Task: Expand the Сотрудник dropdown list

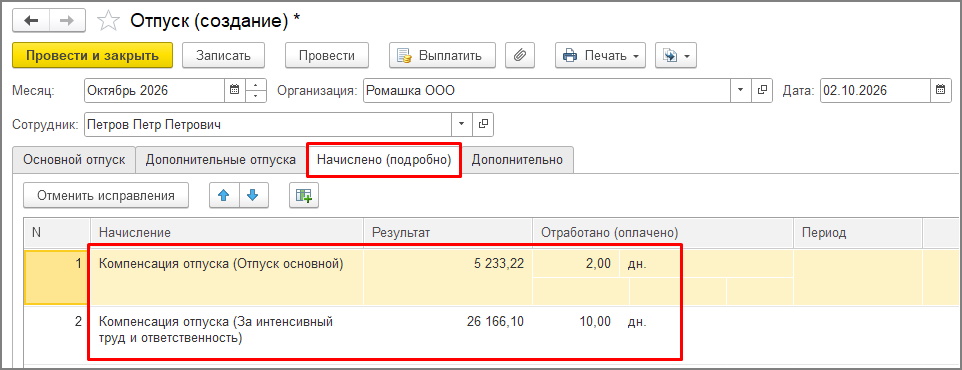Action: coord(461,125)
